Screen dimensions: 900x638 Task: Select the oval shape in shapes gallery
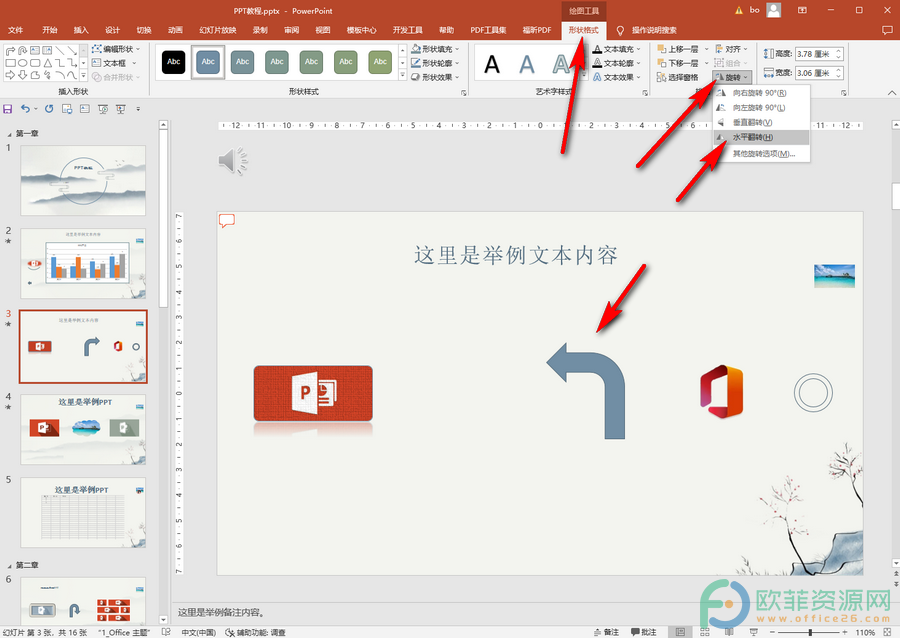22,63
